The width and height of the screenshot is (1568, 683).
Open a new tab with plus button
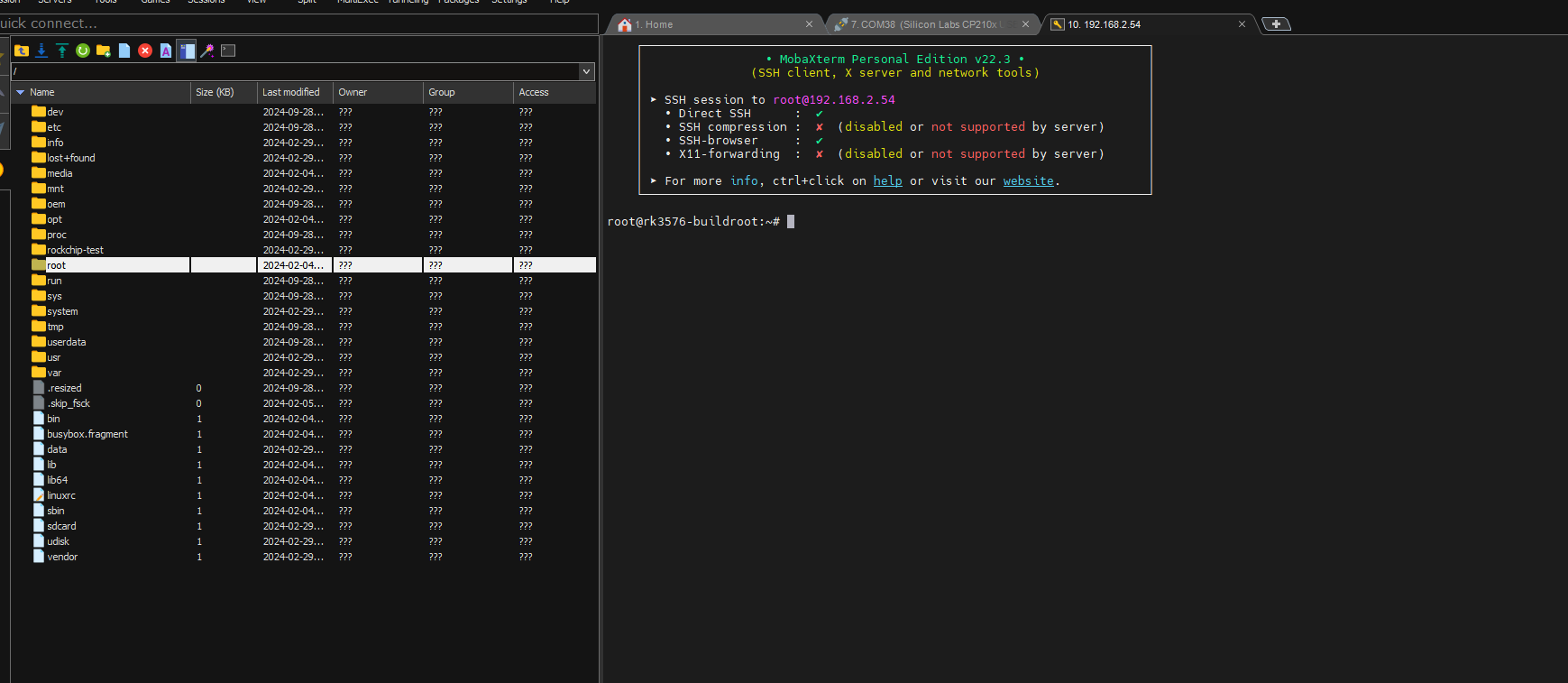point(1276,24)
